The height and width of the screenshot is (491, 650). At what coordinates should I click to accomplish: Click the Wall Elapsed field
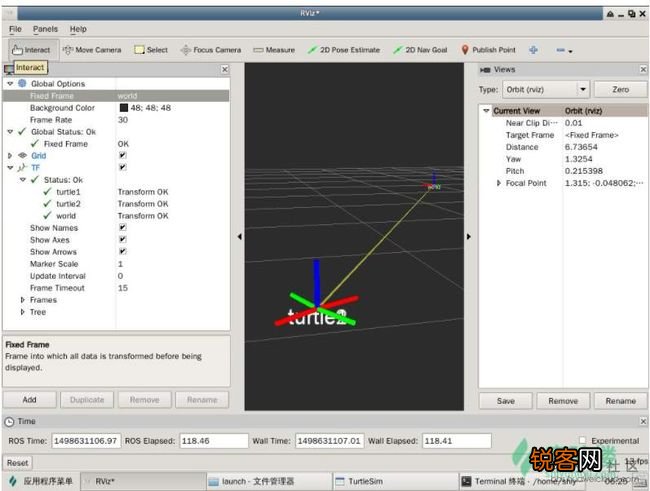click(456, 441)
